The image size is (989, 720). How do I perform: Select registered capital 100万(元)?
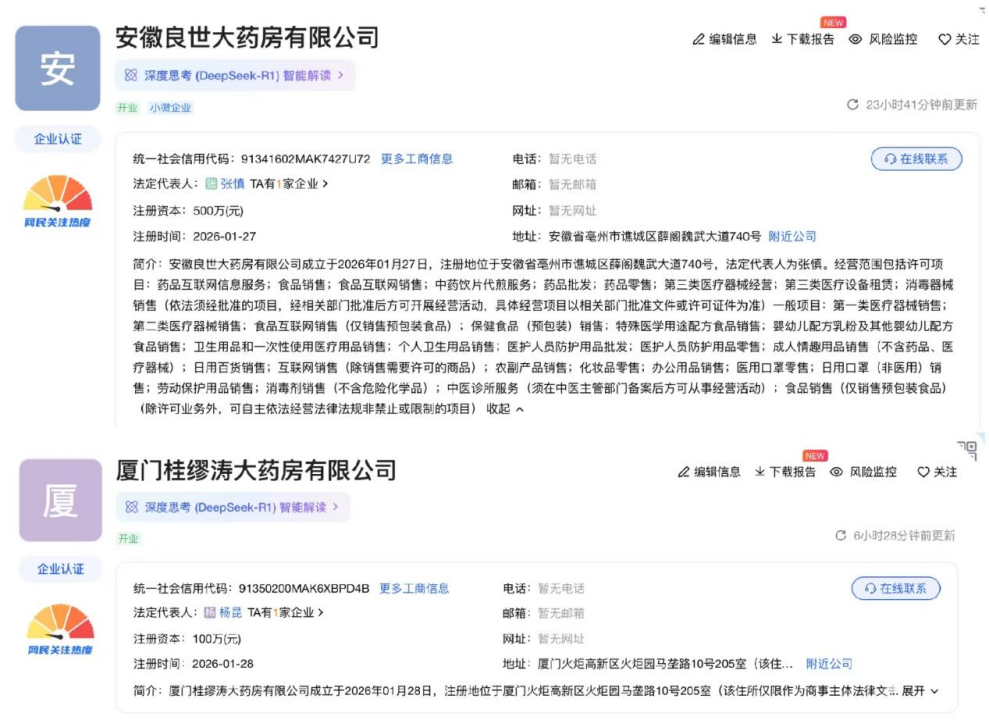(x=216, y=639)
